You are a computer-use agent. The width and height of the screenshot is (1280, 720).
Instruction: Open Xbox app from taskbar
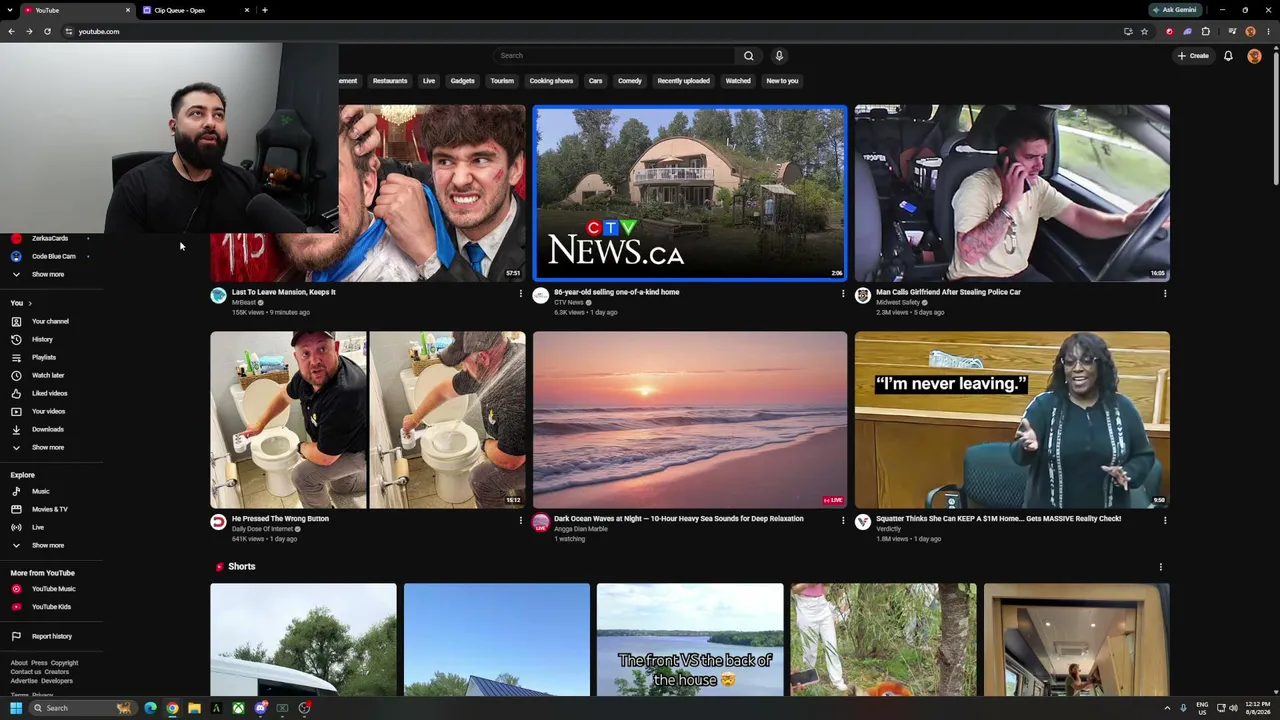238,708
